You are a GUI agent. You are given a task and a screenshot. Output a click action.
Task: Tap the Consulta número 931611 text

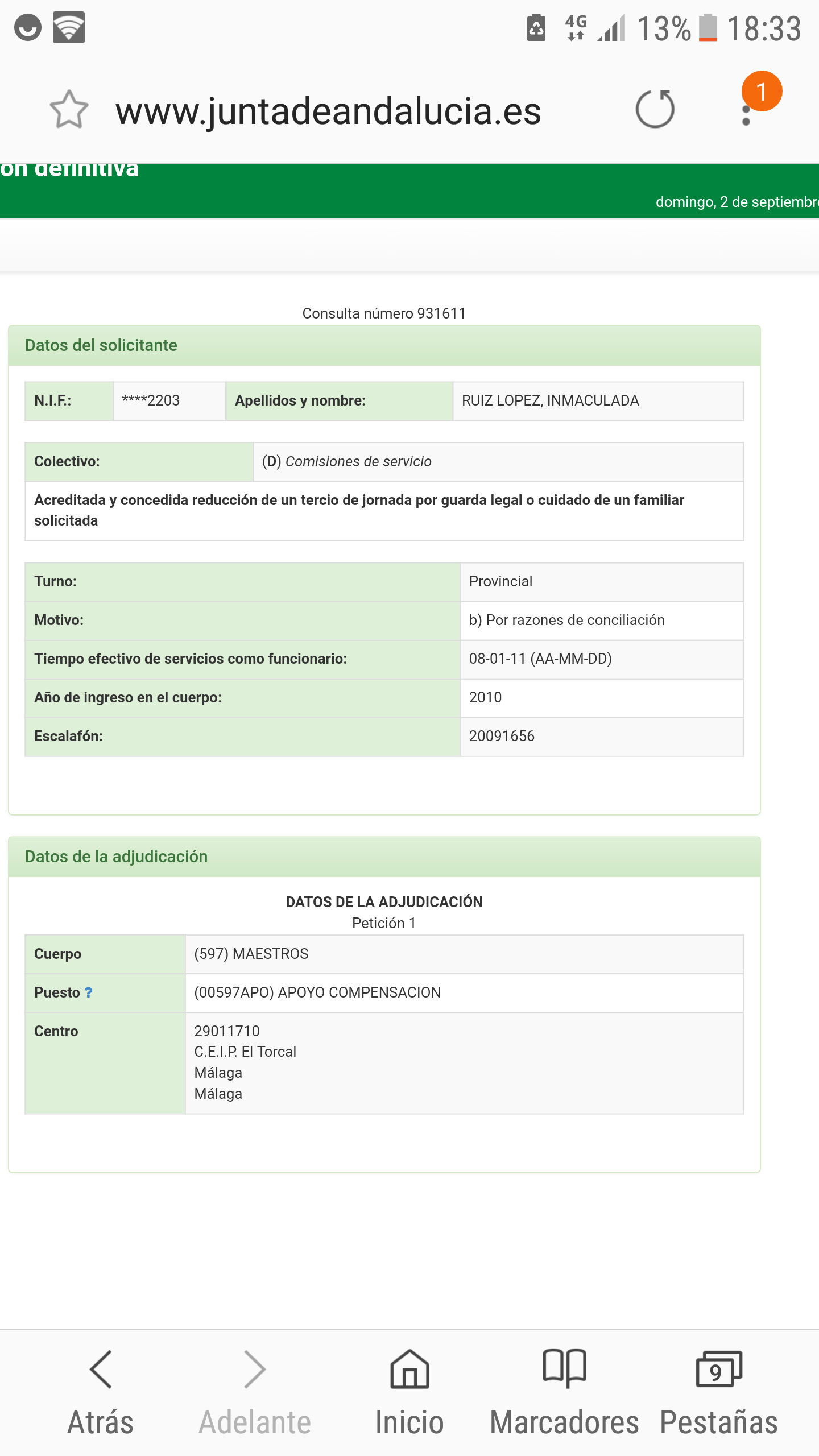point(384,313)
